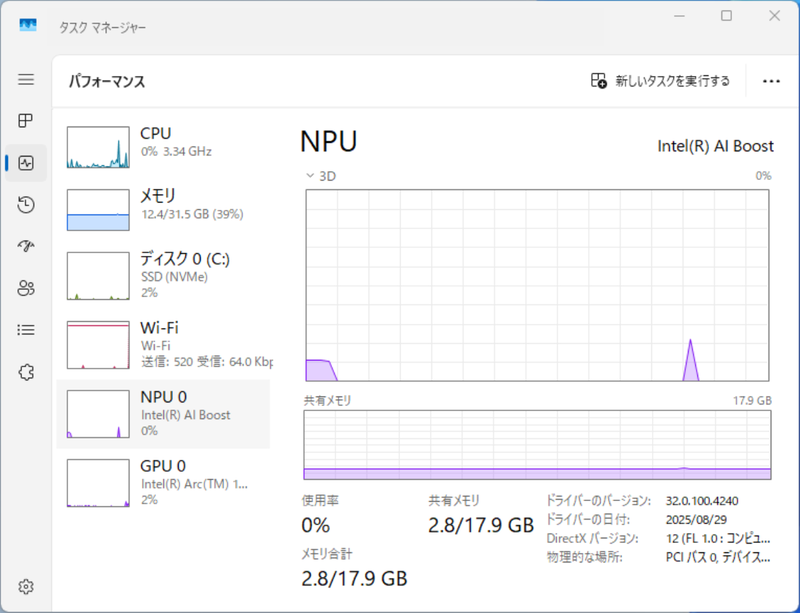
Task: Open the Details page list icon
Action: [26, 329]
